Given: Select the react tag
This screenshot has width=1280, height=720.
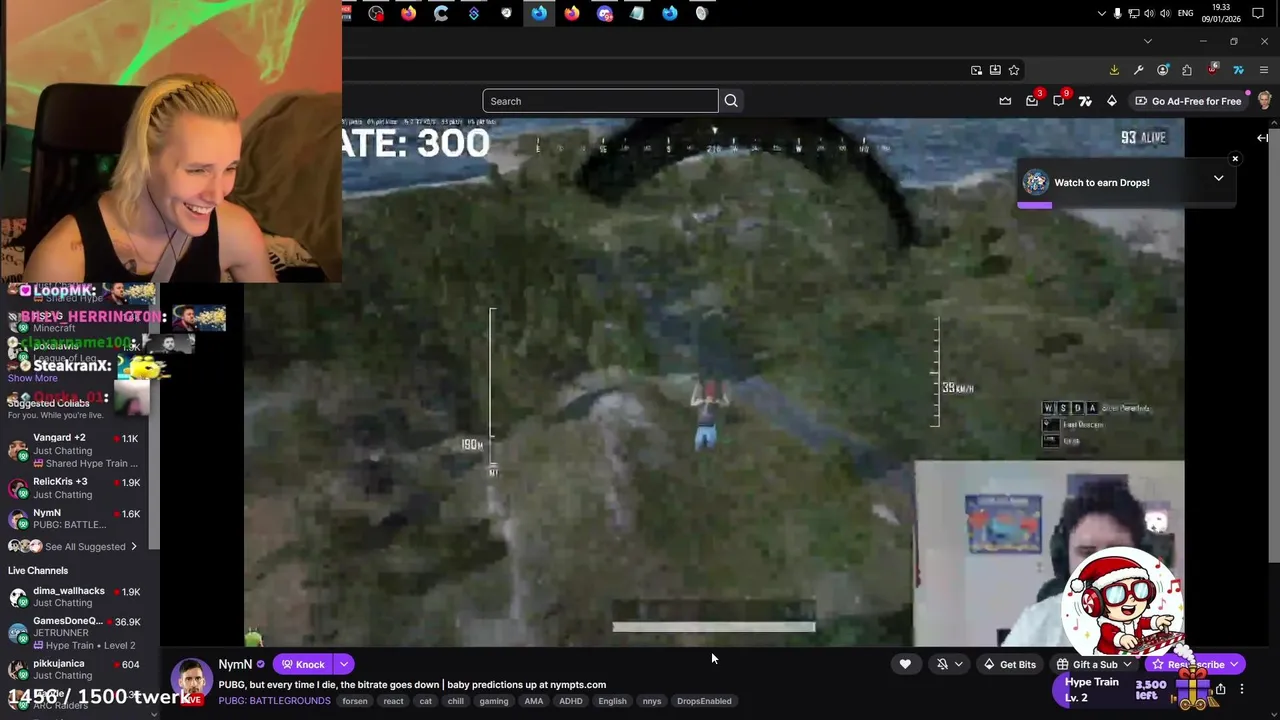Looking at the screenshot, I should pyautogui.click(x=393, y=701).
